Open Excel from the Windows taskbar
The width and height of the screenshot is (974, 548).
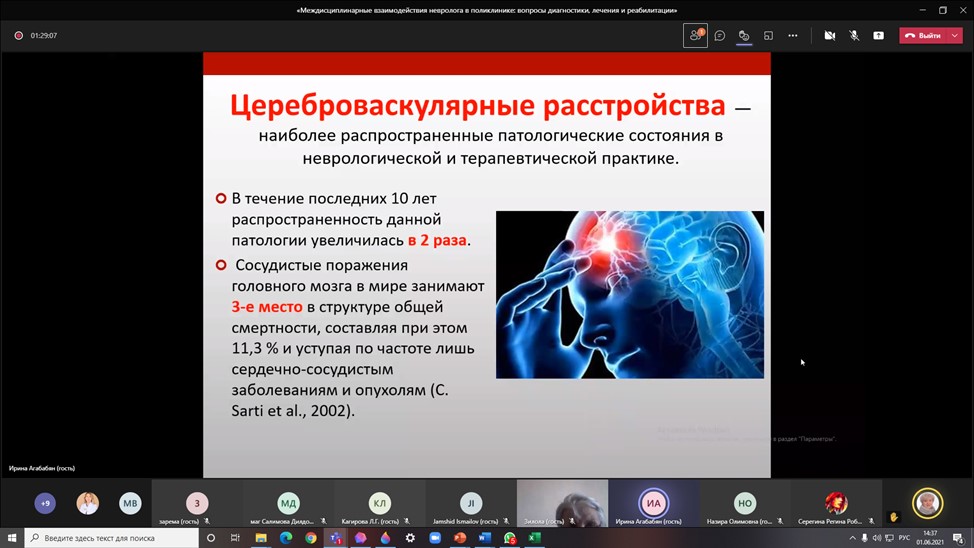[534, 538]
